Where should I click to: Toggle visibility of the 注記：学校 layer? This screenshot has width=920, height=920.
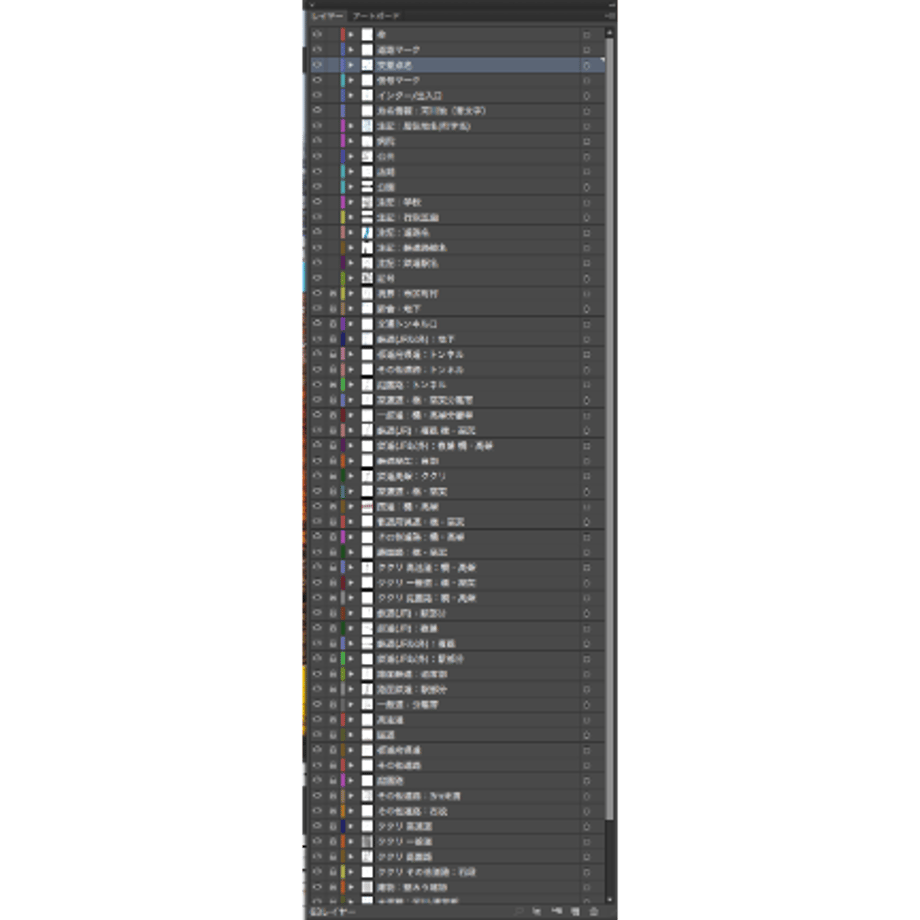[317, 202]
